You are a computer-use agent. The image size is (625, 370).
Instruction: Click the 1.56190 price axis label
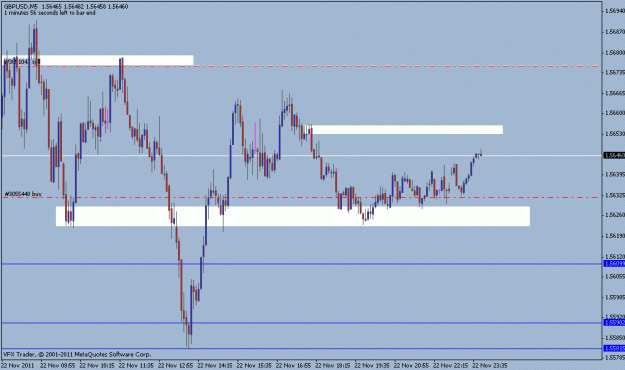(615, 236)
